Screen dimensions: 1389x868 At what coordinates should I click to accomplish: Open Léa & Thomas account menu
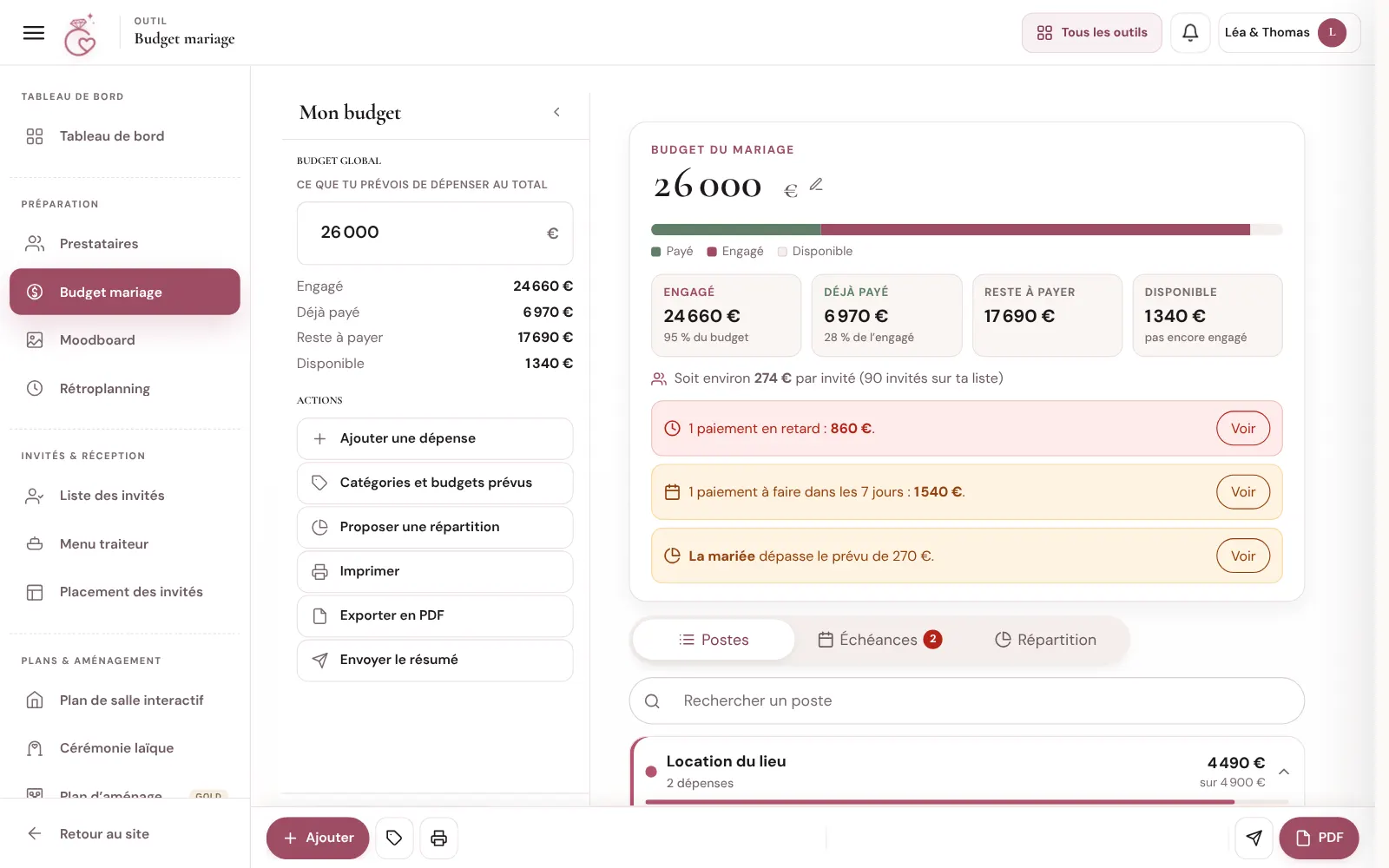coord(1288,33)
